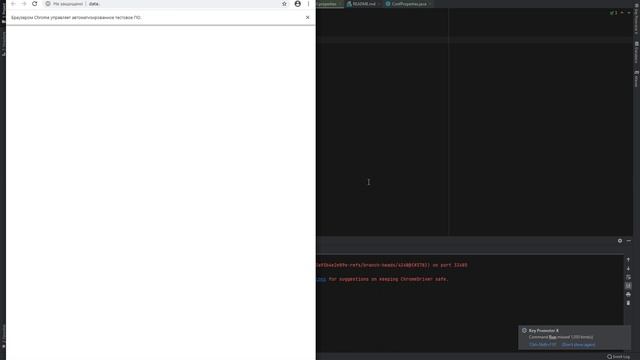Screen dimensions: 640x360
Task: Open the link in ChromeDriver safety message
Action: click(x=321, y=279)
